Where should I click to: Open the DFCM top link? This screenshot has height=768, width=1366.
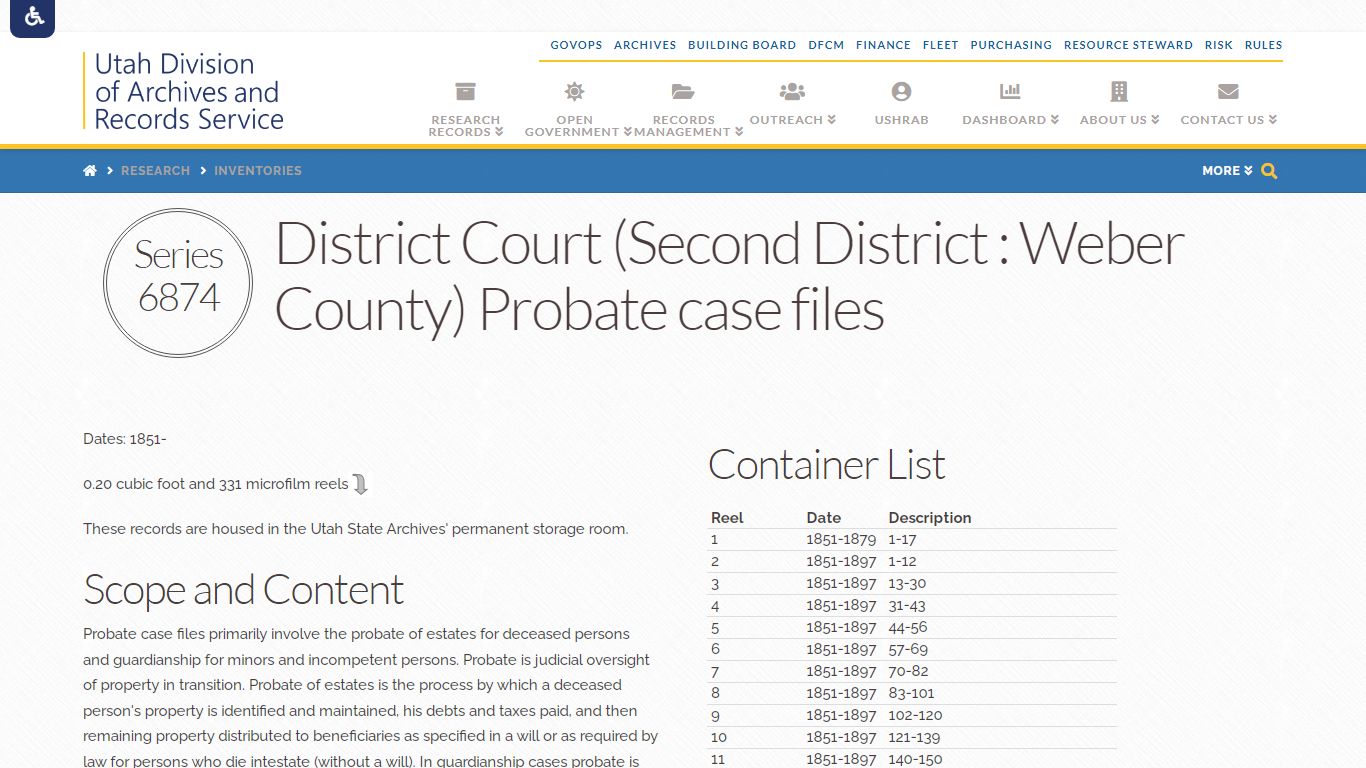coord(826,45)
